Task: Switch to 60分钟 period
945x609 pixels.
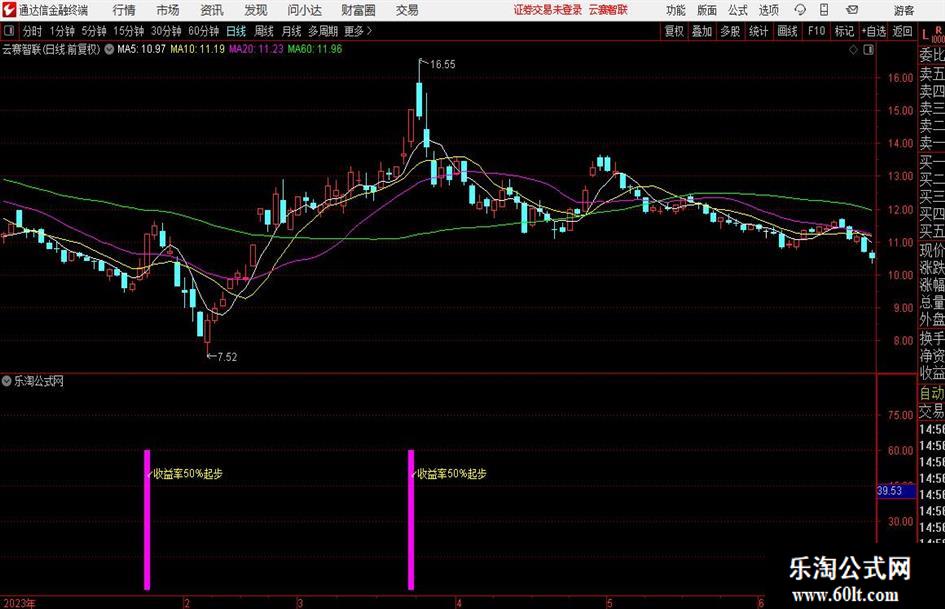Action: 203,31
